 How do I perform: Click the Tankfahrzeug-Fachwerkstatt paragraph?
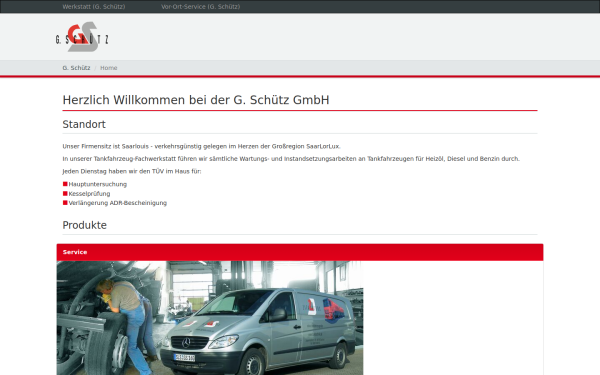click(x=291, y=158)
